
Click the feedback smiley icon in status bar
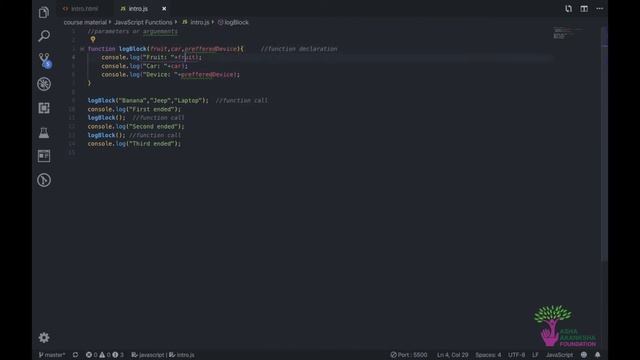(x=584, y=355)
